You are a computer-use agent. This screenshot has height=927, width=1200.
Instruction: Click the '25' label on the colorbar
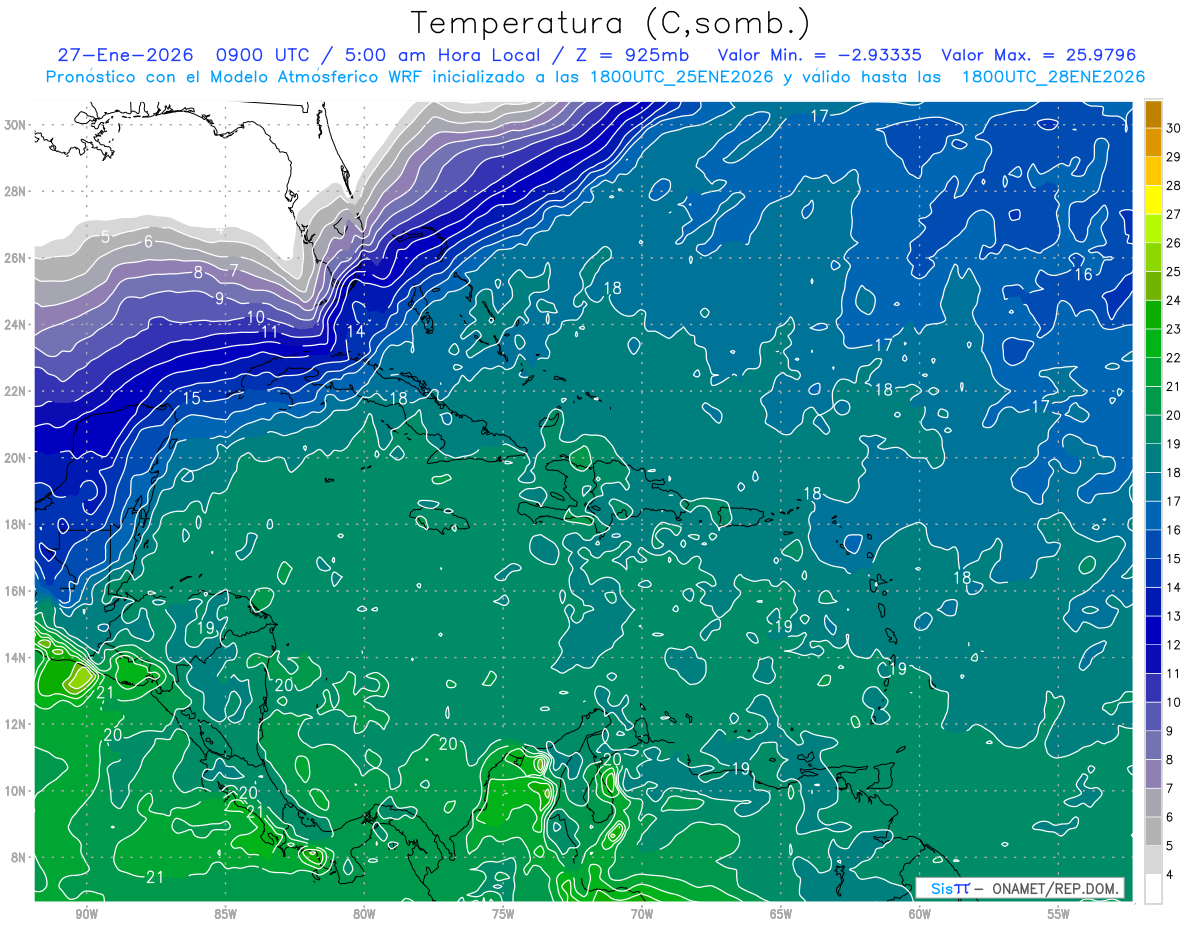click(1174, 272)
